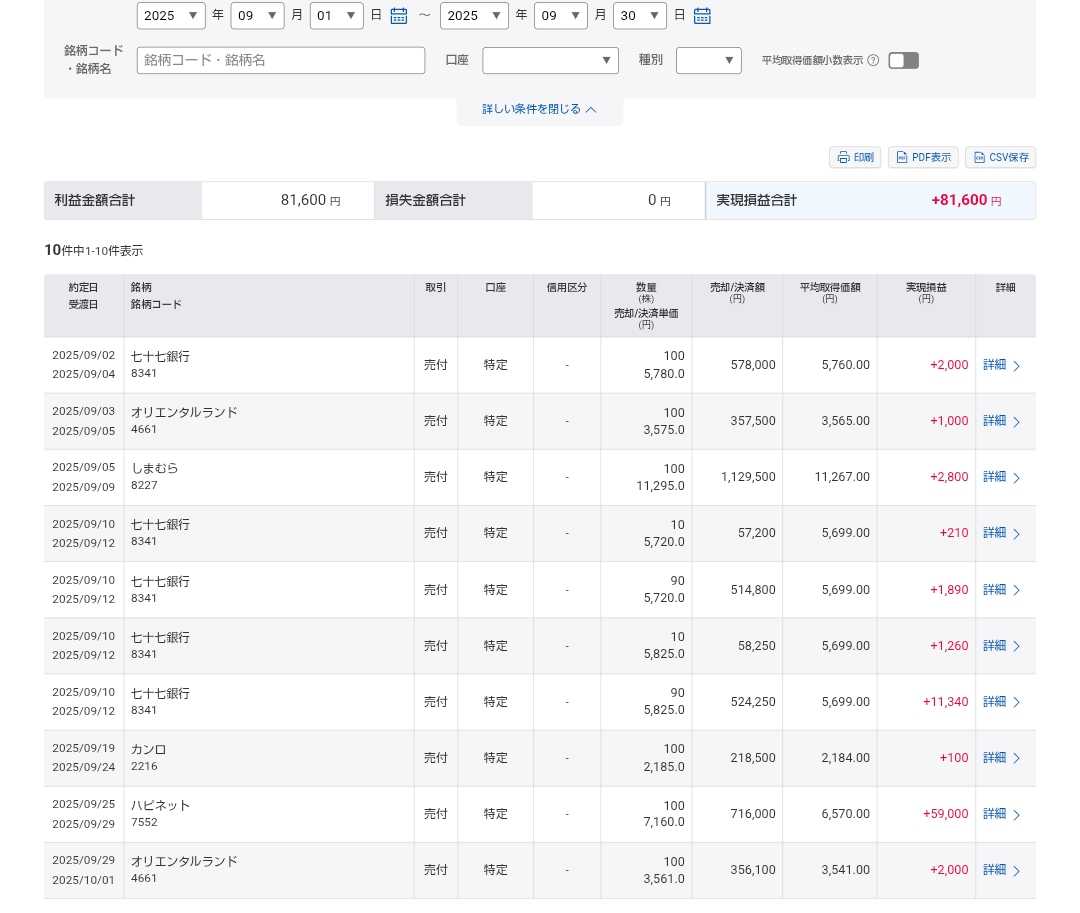This screenshot has height=913, width=1080.
Task: Click the 銘柄コード・銘柄名 input field
Action: click(281, 61)
